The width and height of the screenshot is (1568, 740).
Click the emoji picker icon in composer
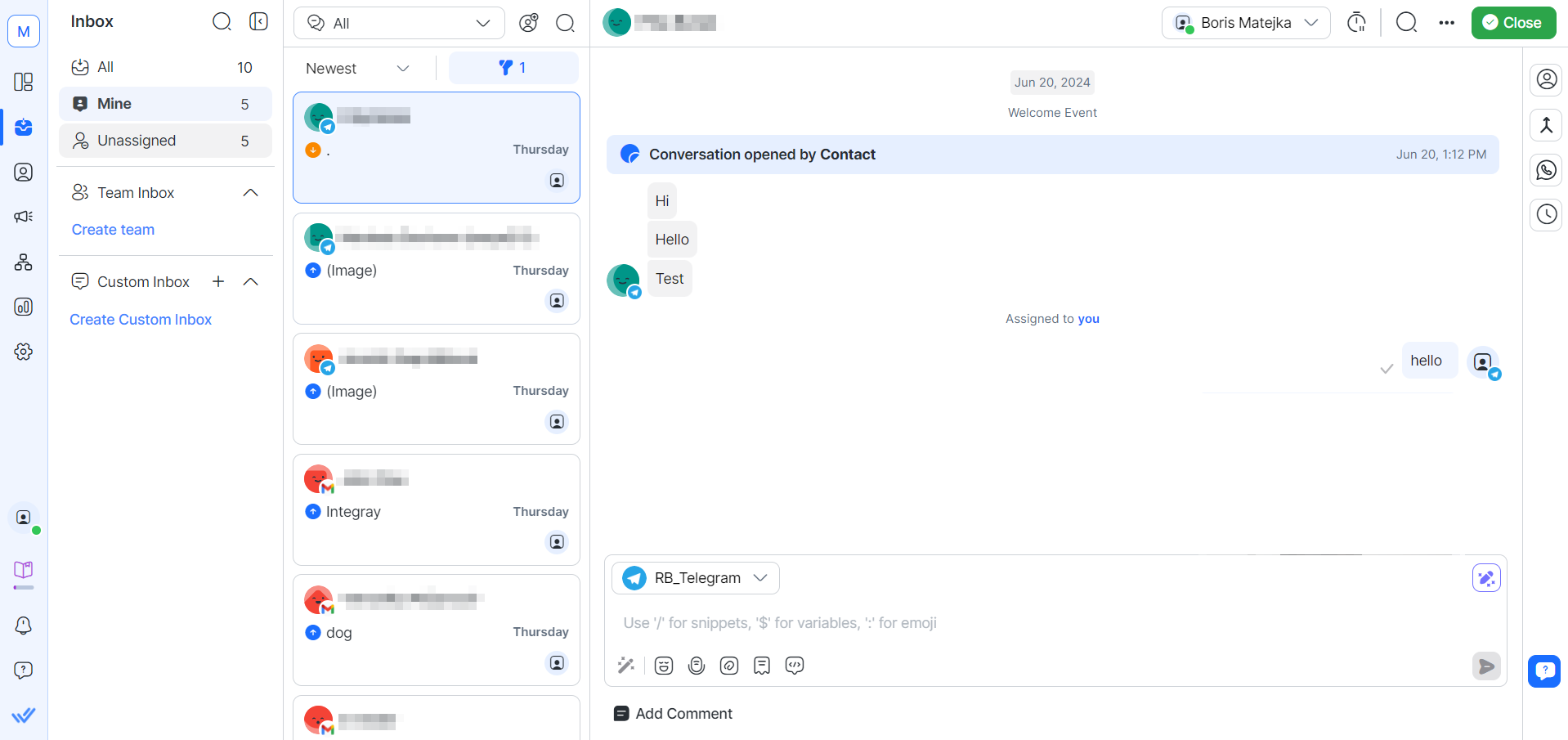tap(664, 666)
